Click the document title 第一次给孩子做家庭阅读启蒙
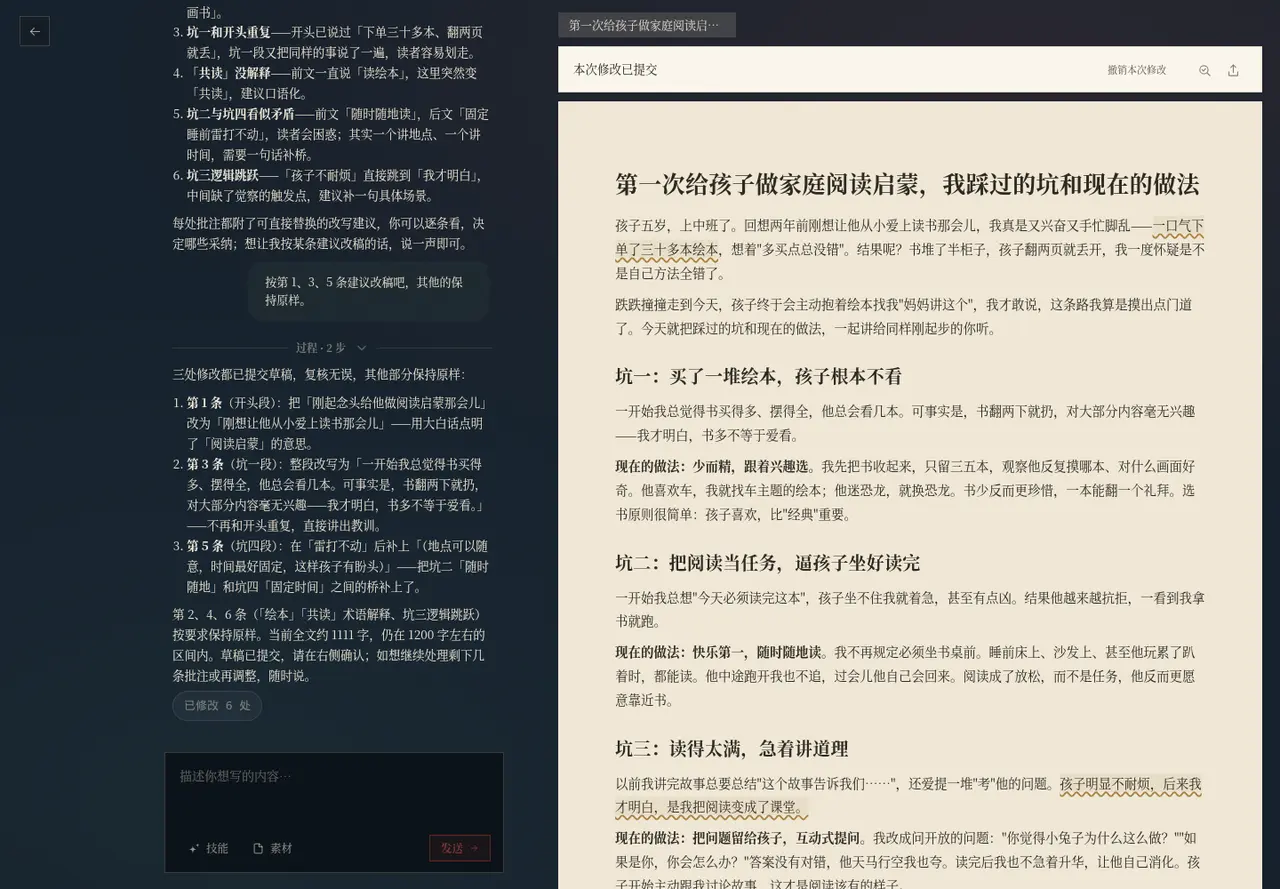 [x=907, y=185]
